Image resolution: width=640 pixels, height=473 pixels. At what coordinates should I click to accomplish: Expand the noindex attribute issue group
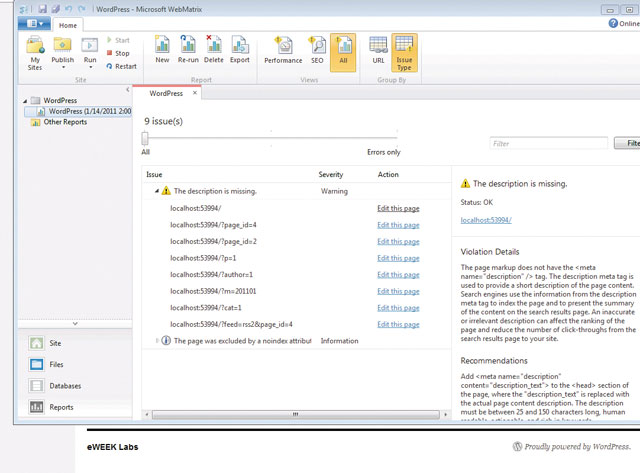[x=157, y=340]
